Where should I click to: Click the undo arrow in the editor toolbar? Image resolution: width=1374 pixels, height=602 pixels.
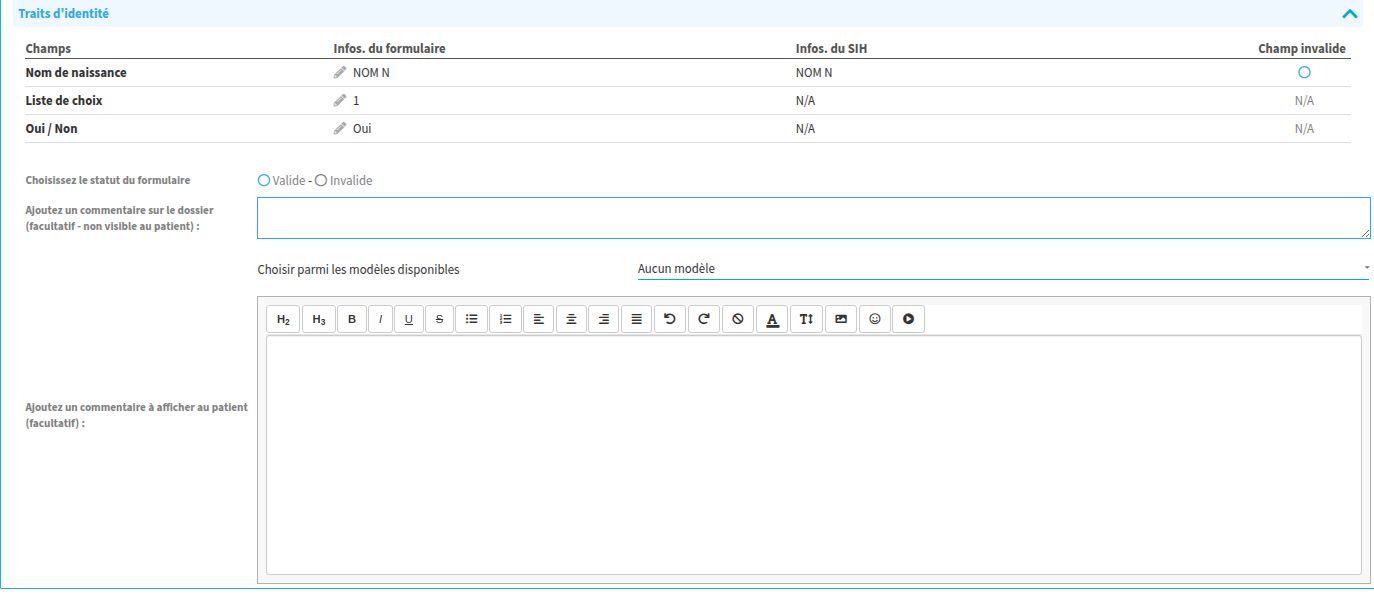coord(669,319)
